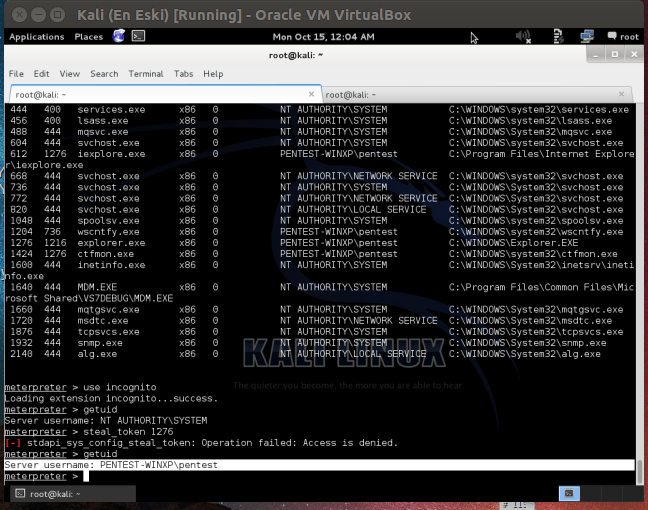The image size is (648, 510).
Task: Click the msdtc.exe process name
Action: 103,320
